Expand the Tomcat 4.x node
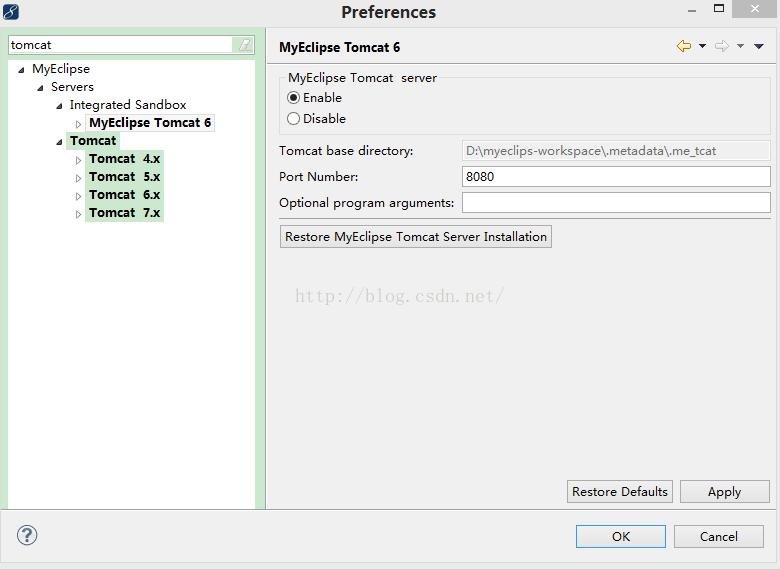 [78, 160]
